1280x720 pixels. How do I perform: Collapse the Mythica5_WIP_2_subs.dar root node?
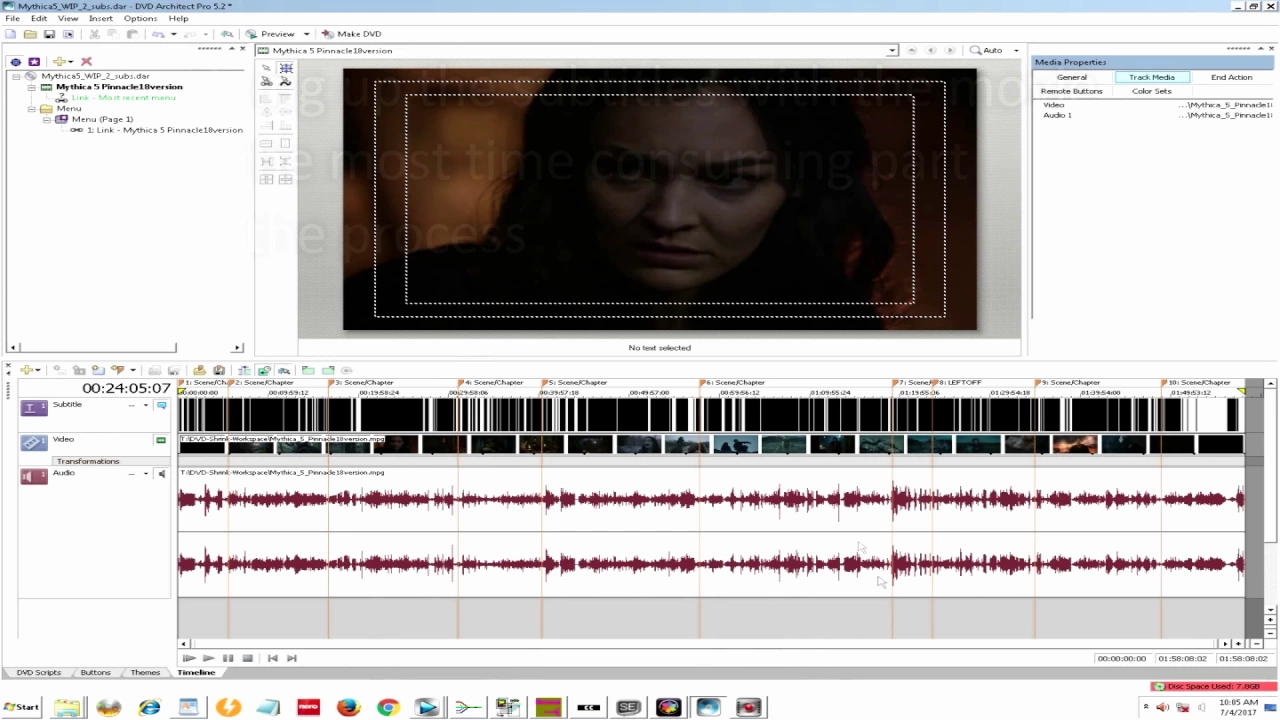(16, 76)
